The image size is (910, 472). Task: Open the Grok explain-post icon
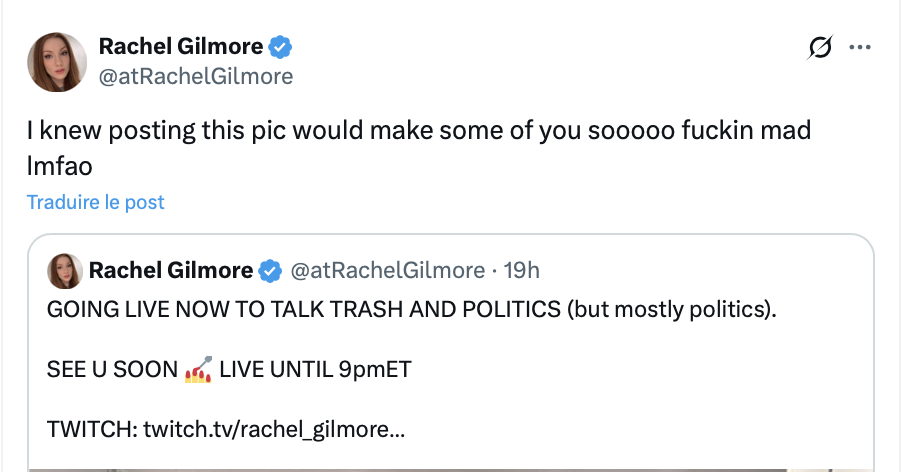[820, 48]
